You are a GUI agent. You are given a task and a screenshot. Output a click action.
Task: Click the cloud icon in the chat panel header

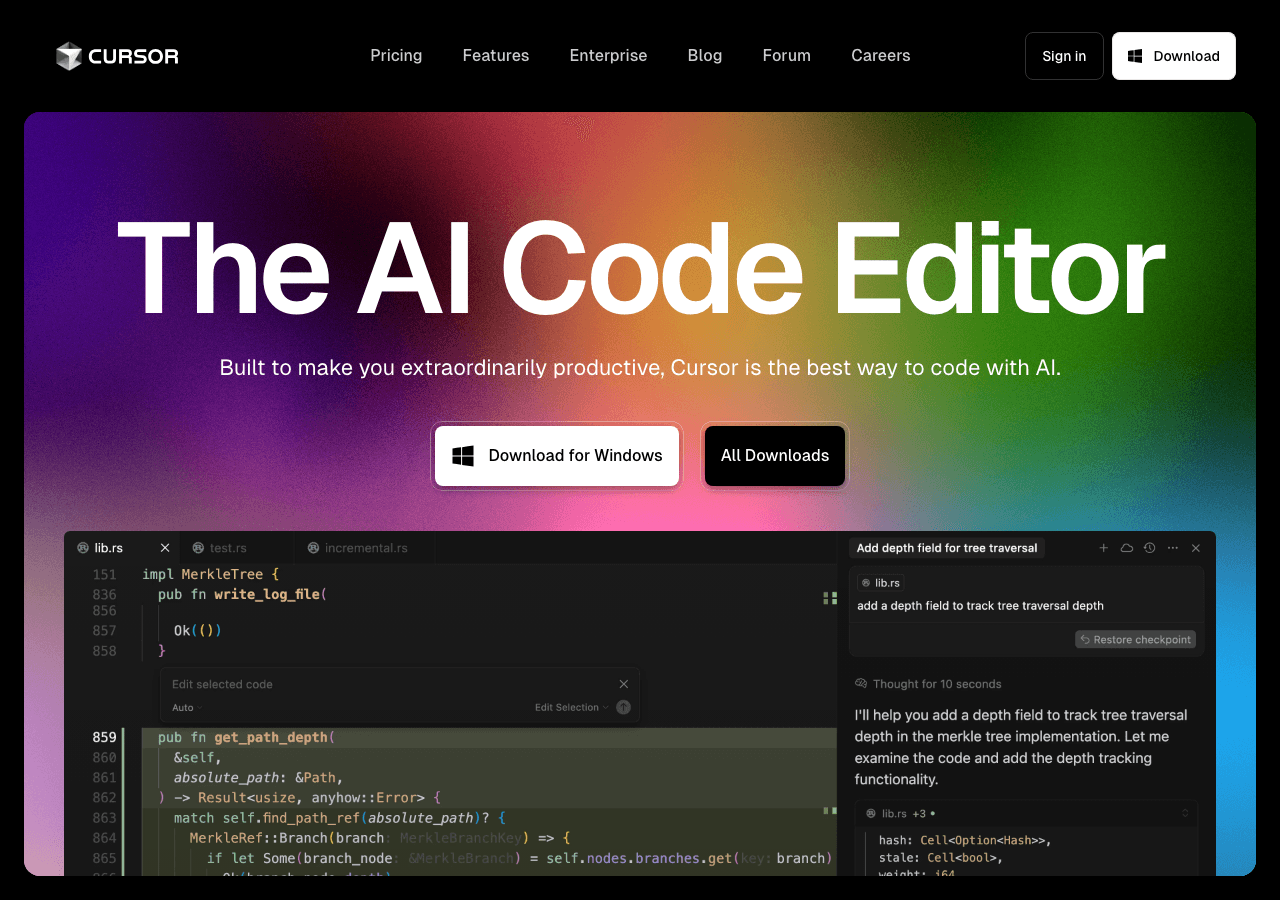click(x=1126, y=548)
